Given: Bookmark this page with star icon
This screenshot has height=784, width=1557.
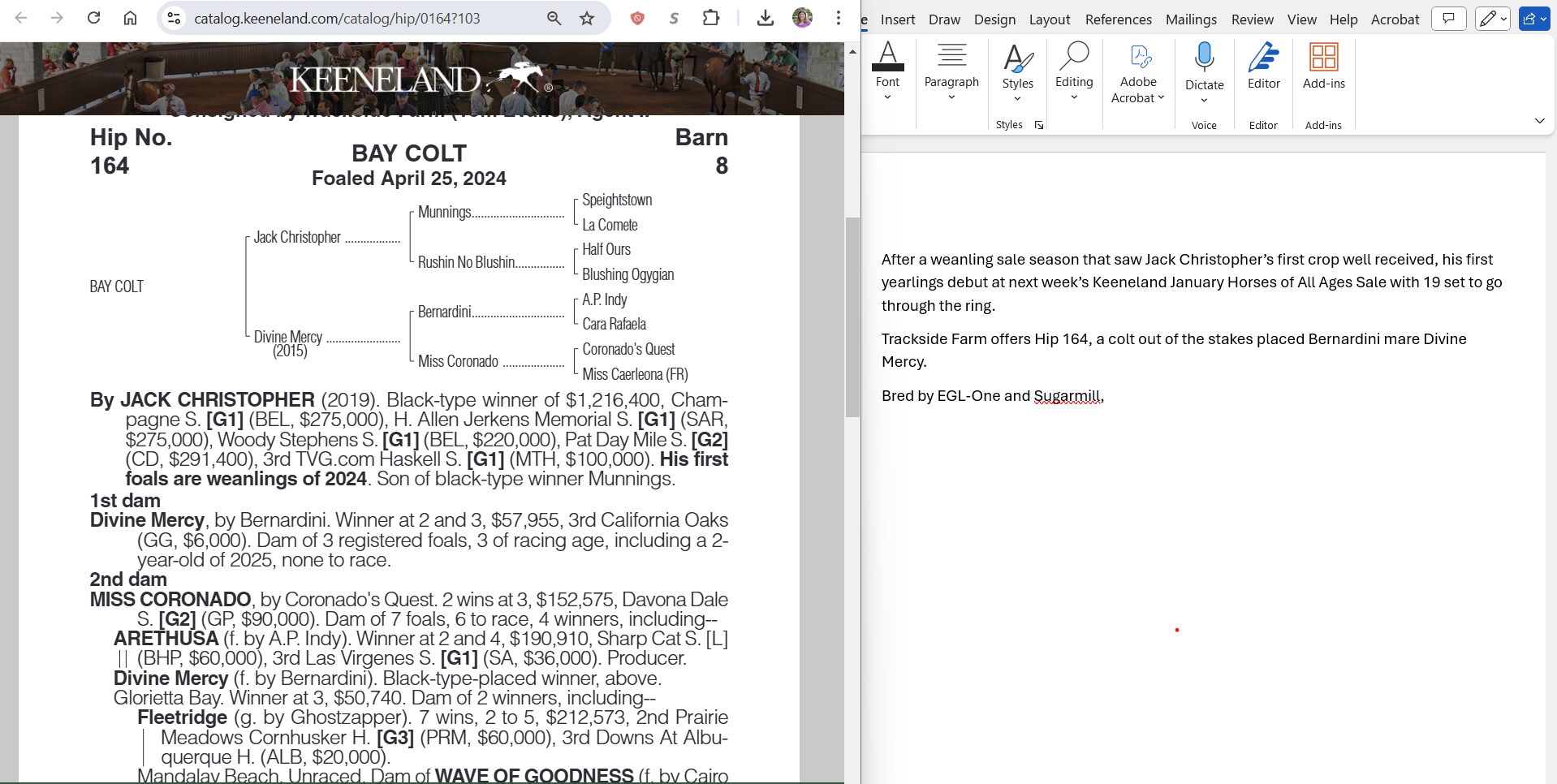Looking at the screenshot, I should click(x=587, y=18).
